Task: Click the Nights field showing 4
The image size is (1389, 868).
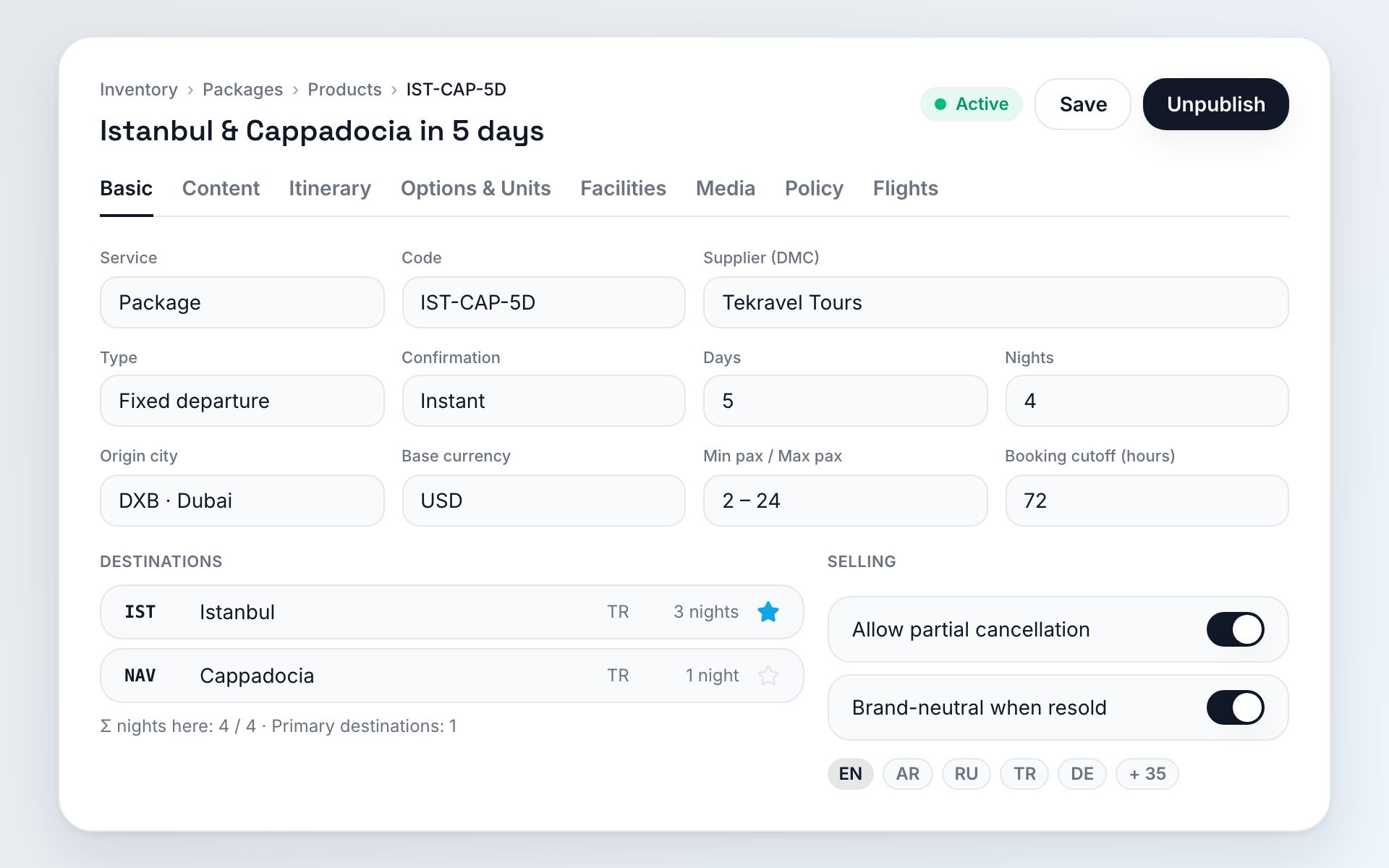Action: click(x=1147, y=401)
